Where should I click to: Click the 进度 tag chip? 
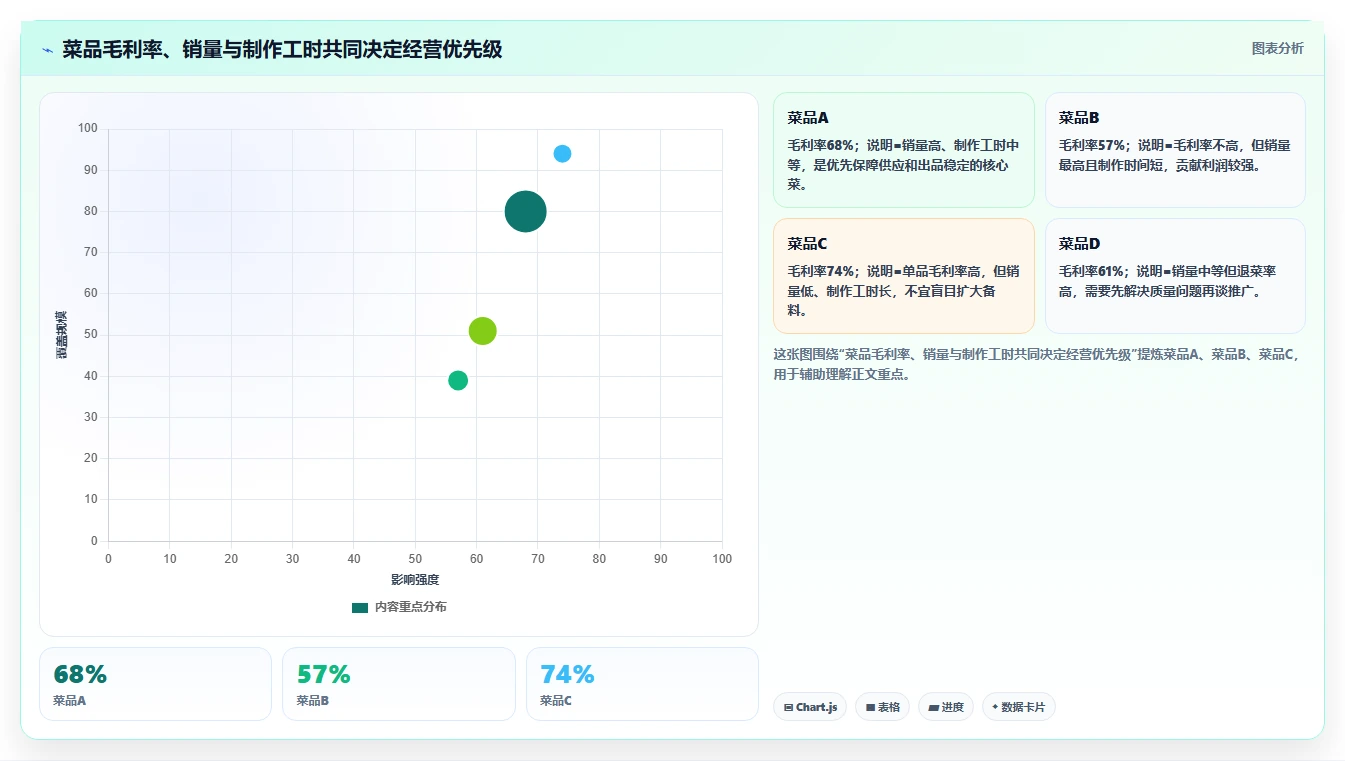tap(946, 707)
